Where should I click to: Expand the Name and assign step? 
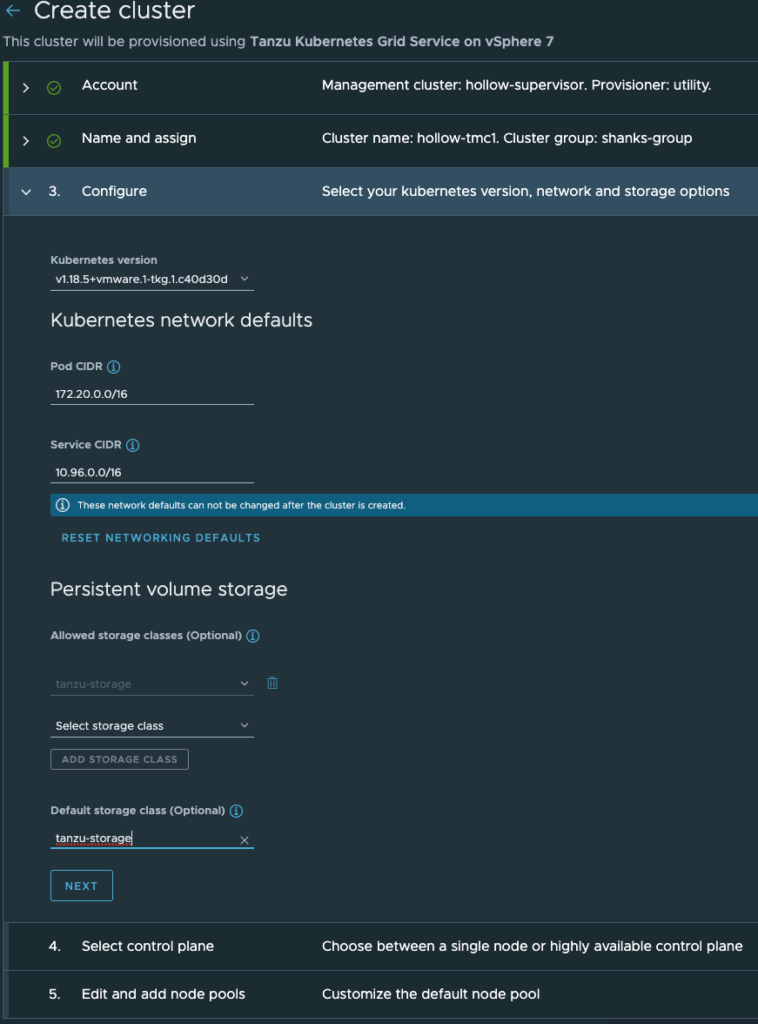[26, 140]
